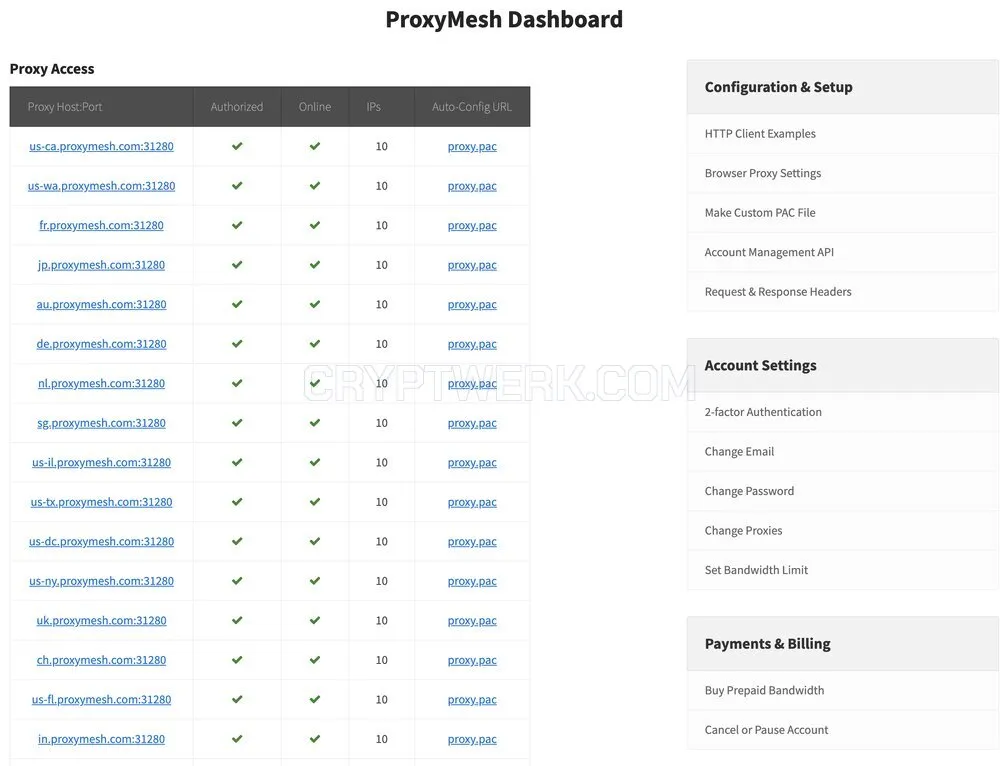Choose Change Password option

point(749,491)
